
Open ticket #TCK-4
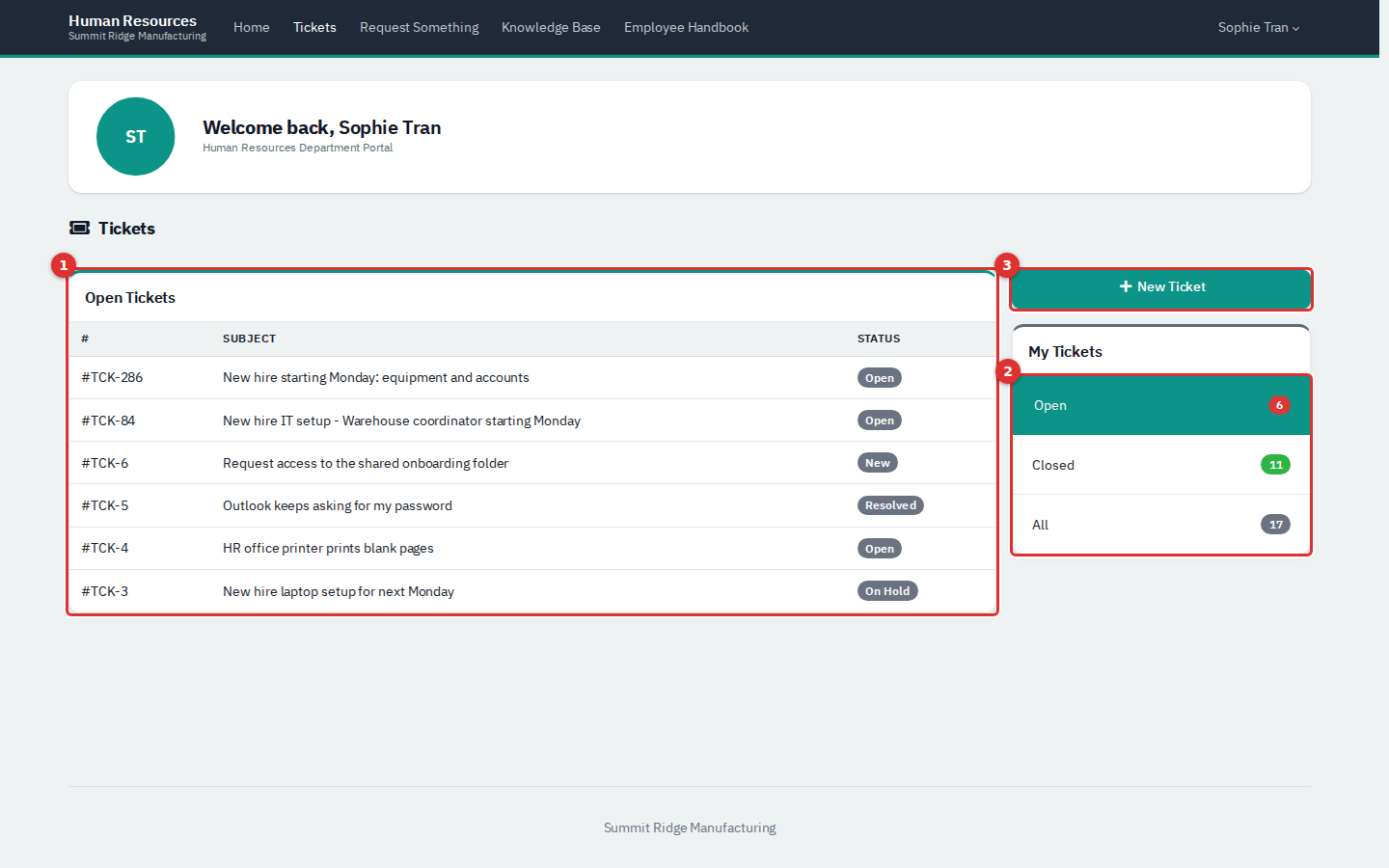coord(104,548)
